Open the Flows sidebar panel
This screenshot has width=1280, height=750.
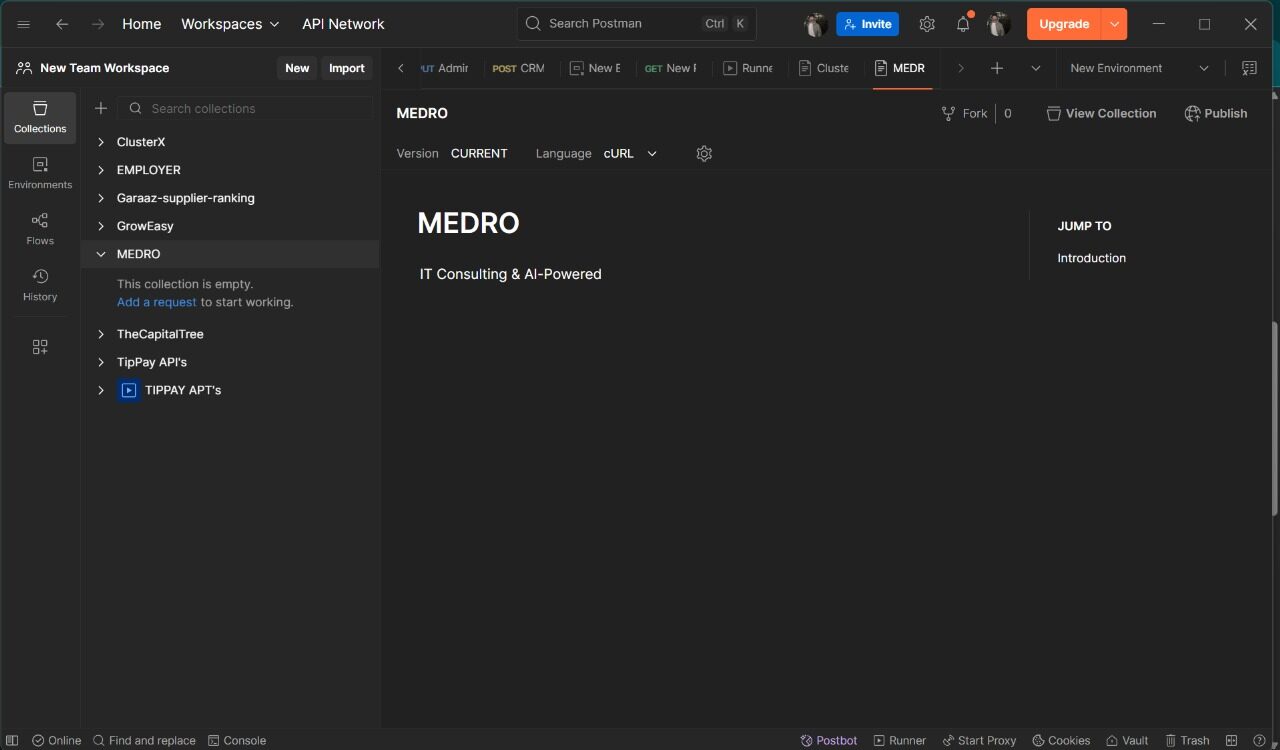coord(40,226)
